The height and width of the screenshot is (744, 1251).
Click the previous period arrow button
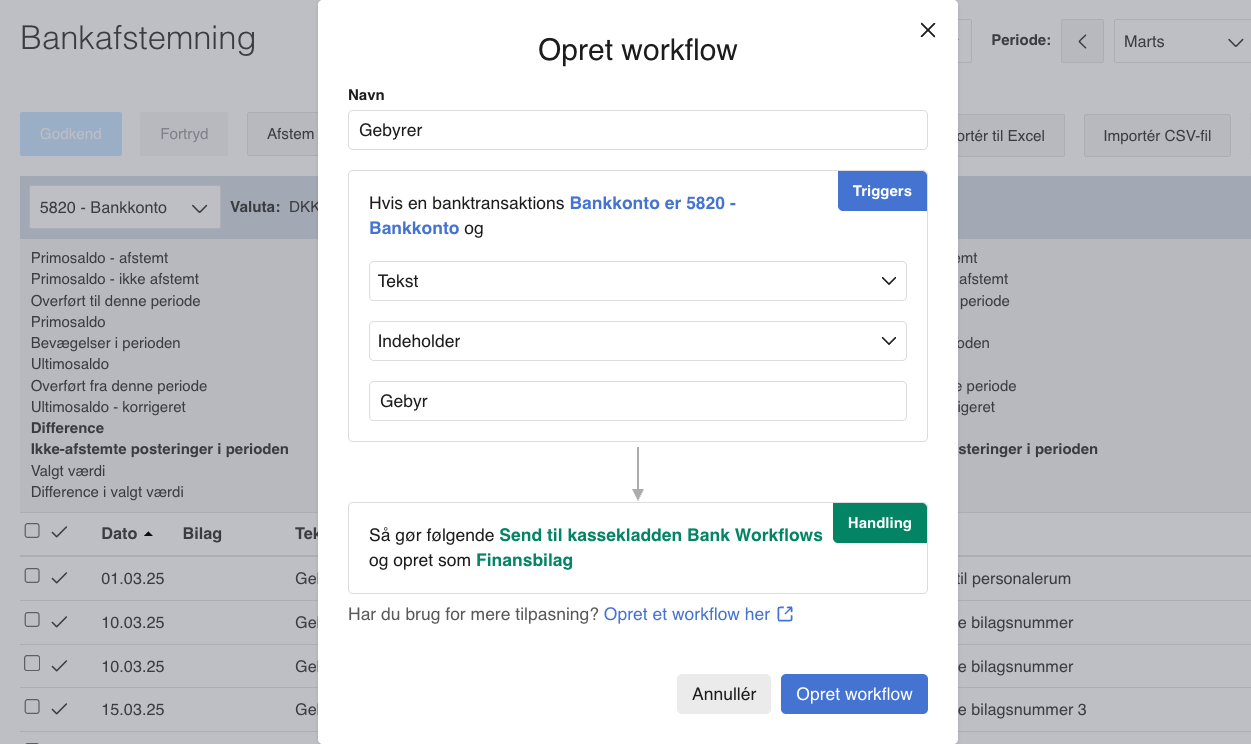tap(1082, 42)
